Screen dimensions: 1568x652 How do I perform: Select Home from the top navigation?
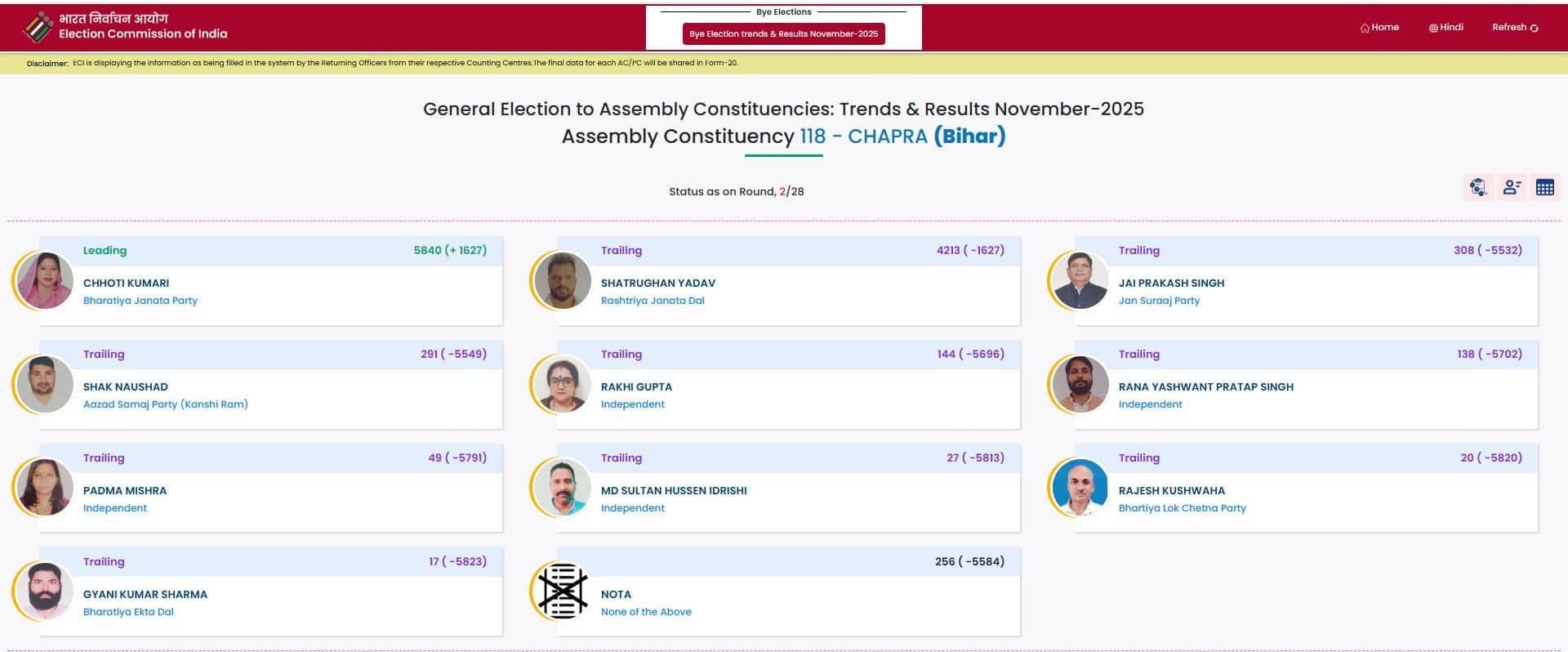click(1383, 27)
